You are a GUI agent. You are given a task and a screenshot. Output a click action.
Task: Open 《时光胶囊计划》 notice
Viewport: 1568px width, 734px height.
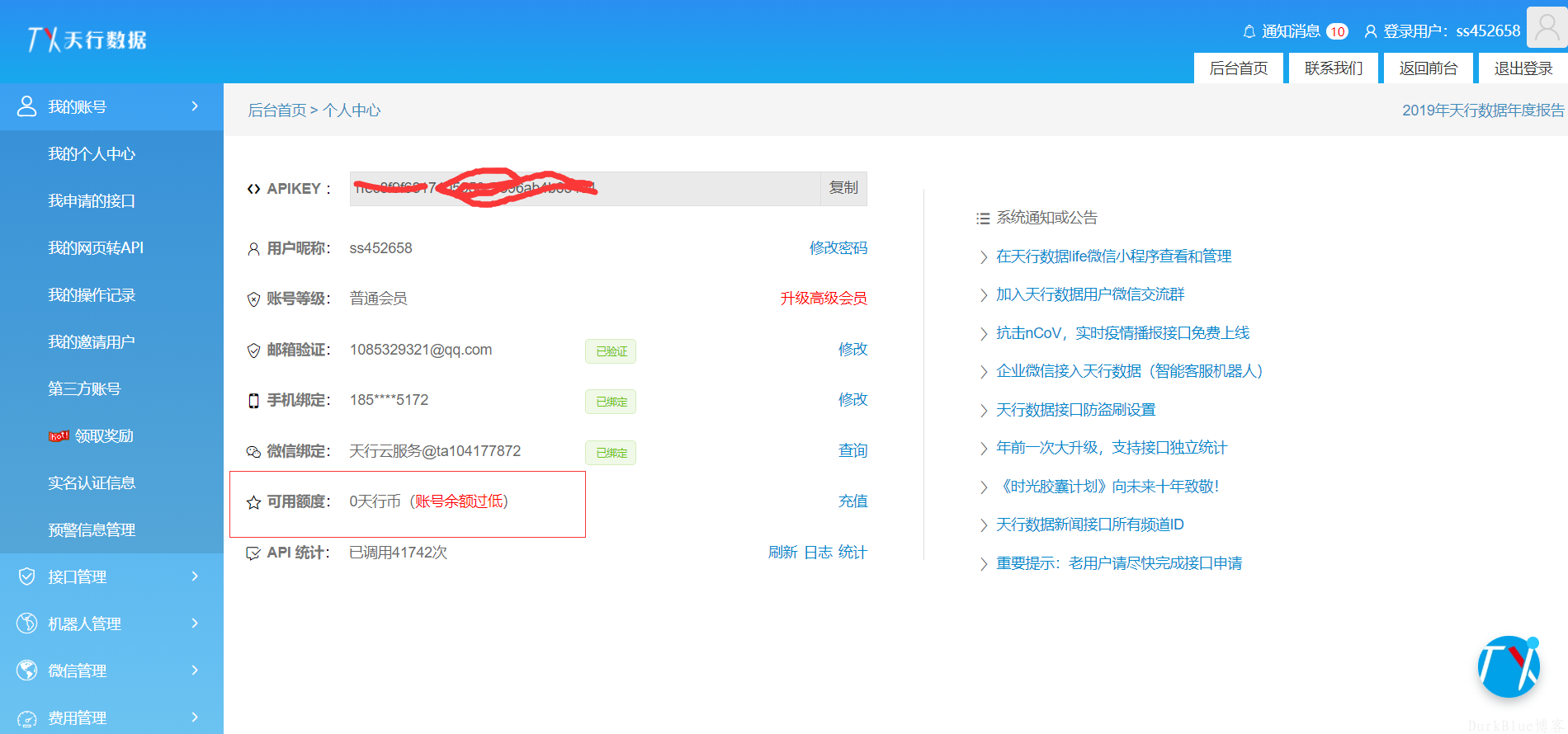(1108, 487)
